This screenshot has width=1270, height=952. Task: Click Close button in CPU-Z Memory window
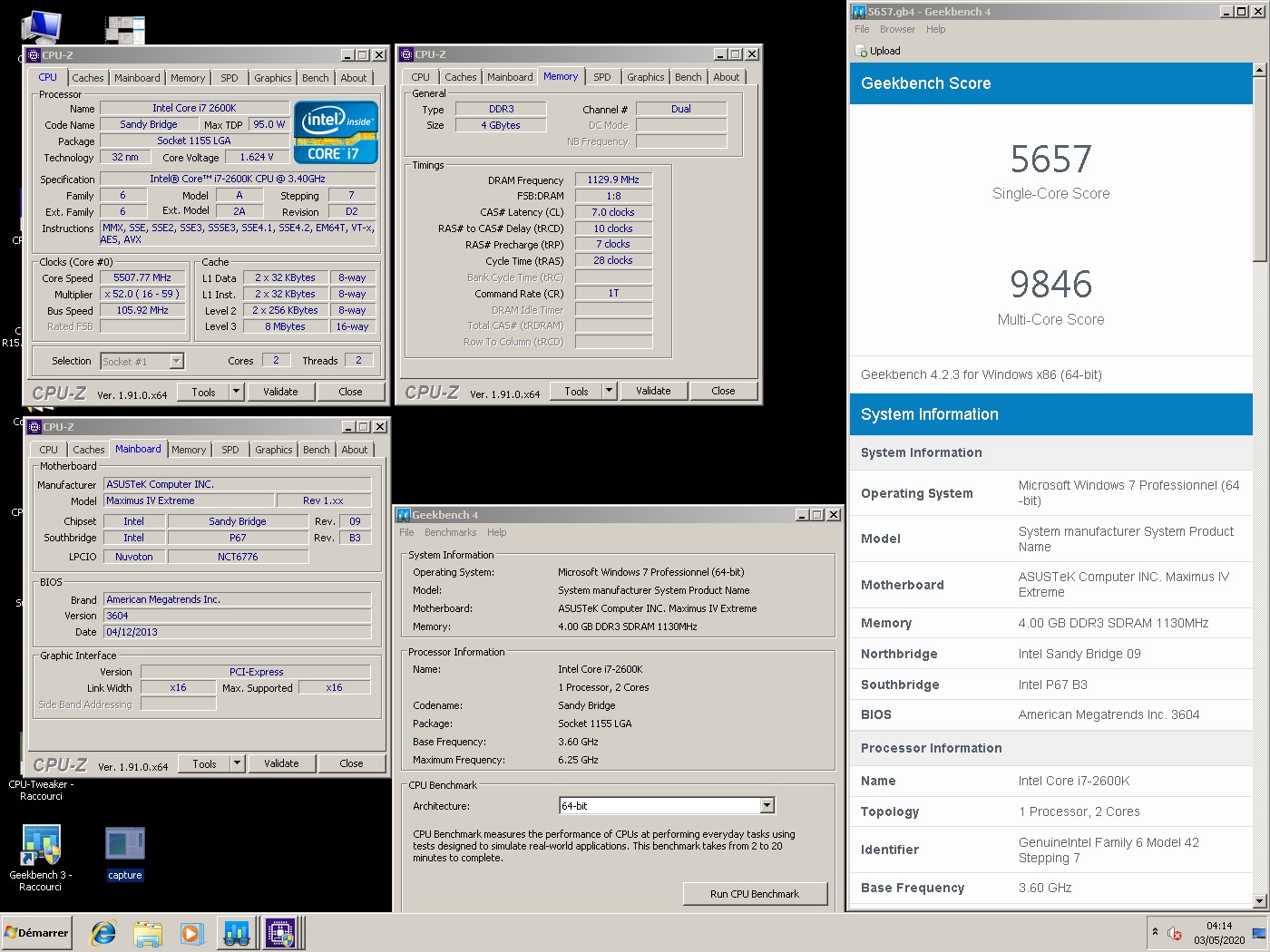(723, 391)
